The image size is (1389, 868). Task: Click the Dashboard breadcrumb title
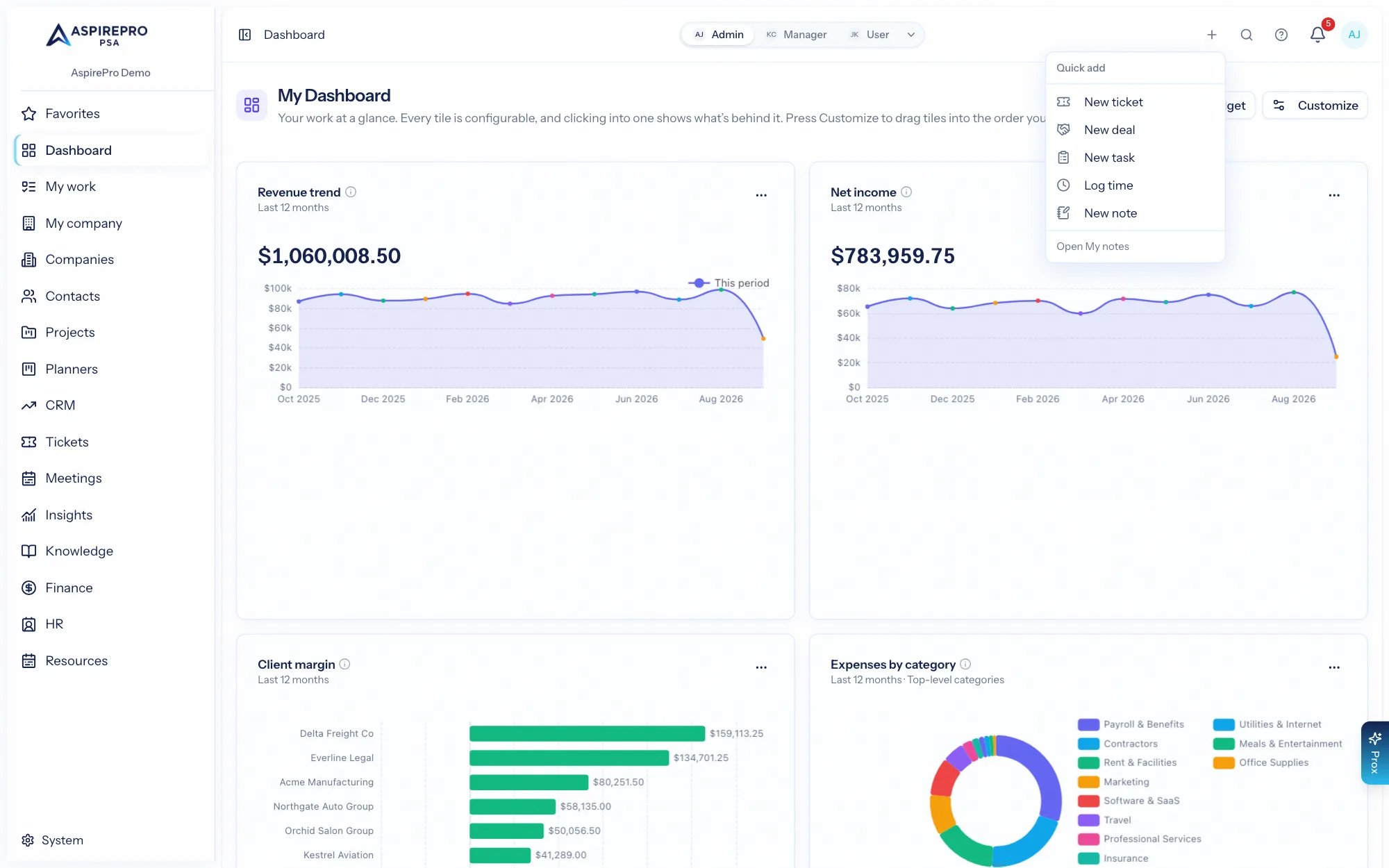[x=294, y=35]
